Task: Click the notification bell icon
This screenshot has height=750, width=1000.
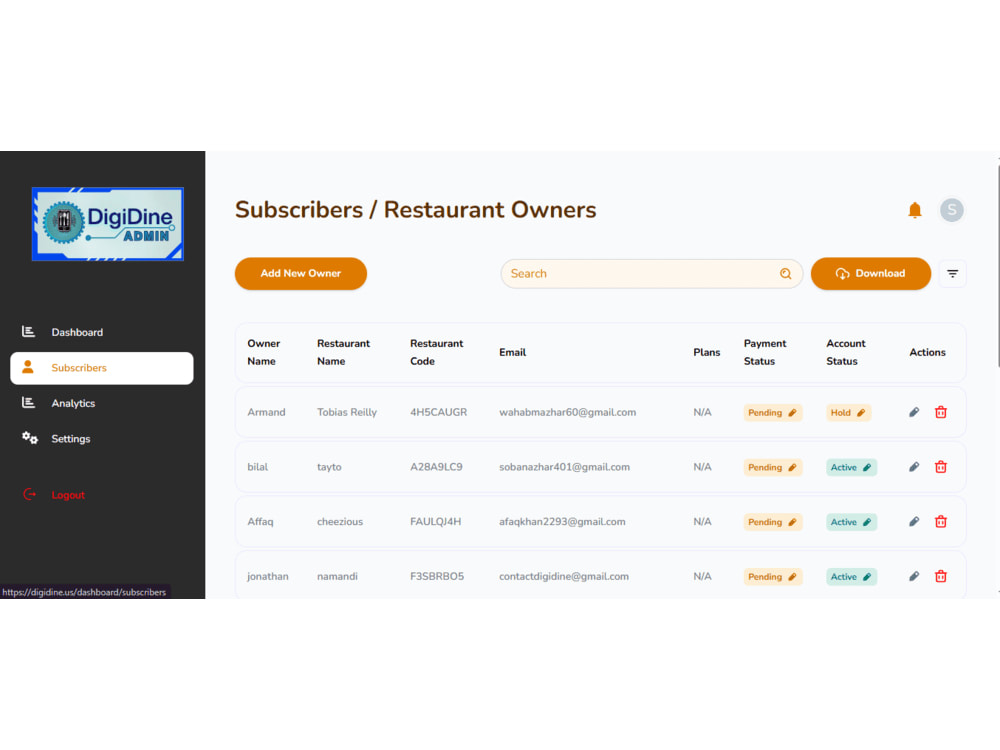Action: pyautogui.click(x=915, y=210)
